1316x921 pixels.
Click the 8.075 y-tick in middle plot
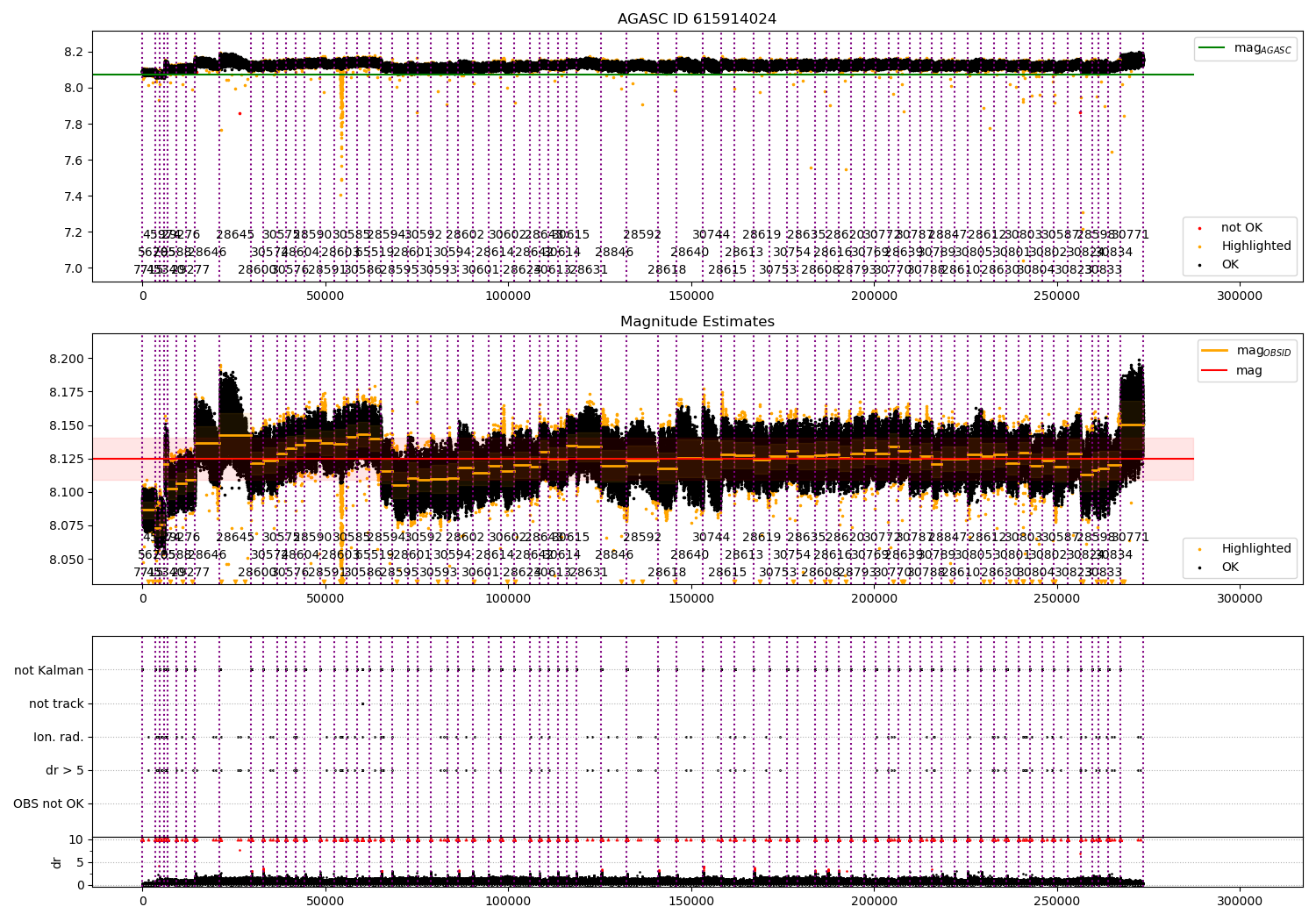tap(67, 525)
